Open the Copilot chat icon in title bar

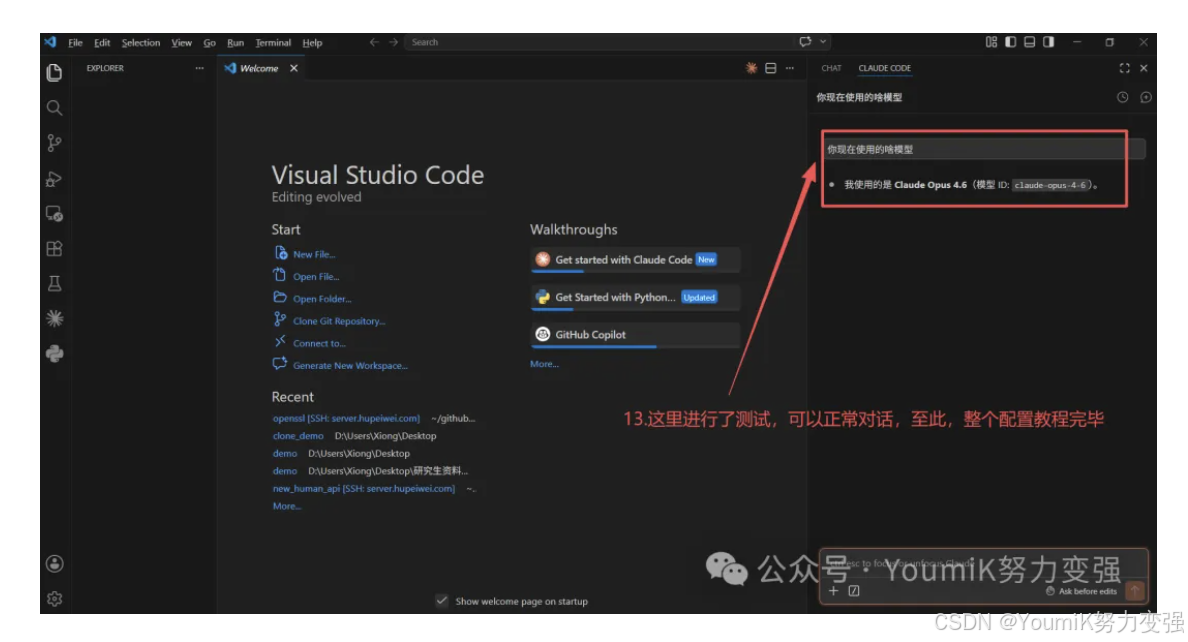click(x=805, y=42)
